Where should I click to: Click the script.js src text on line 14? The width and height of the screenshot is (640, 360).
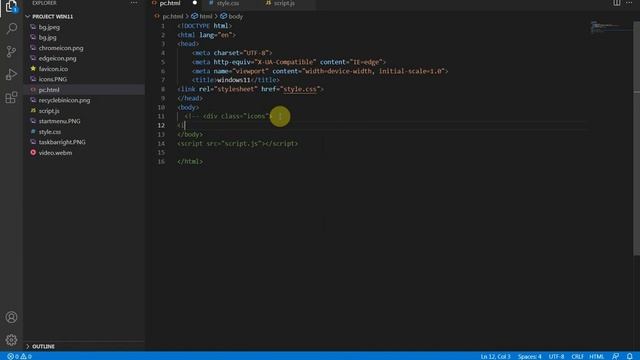coord(241,143)
